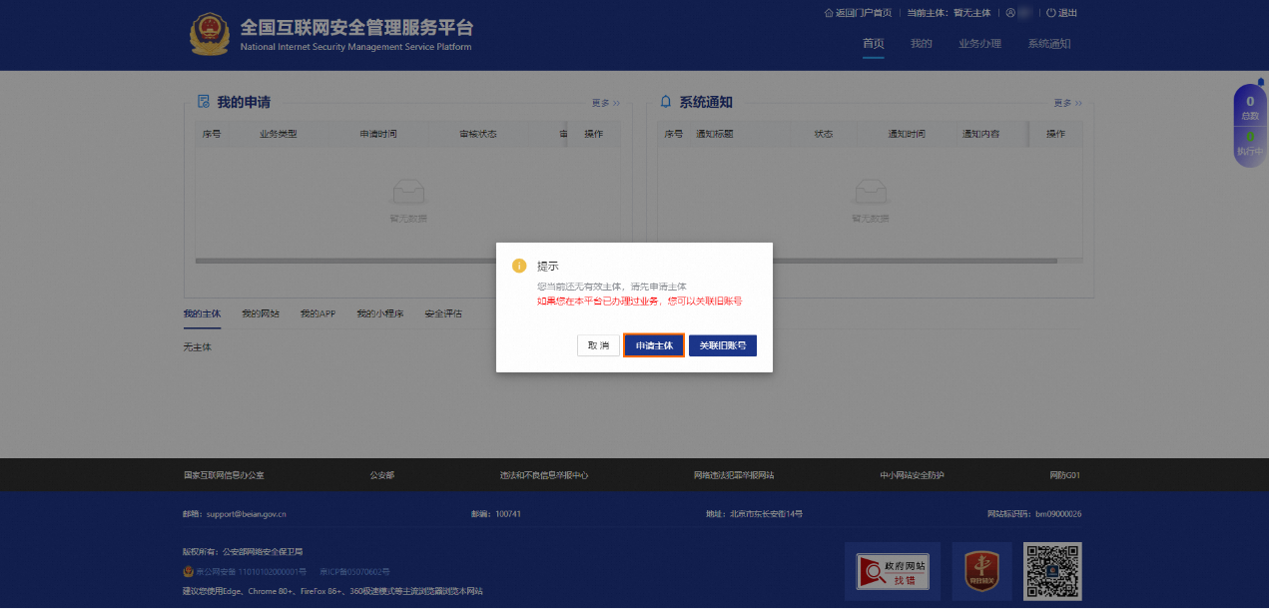Click the power icon next to 退出
This screenshot has height=611, width=1274.
pyautogui.click(x=1049, y=12)
